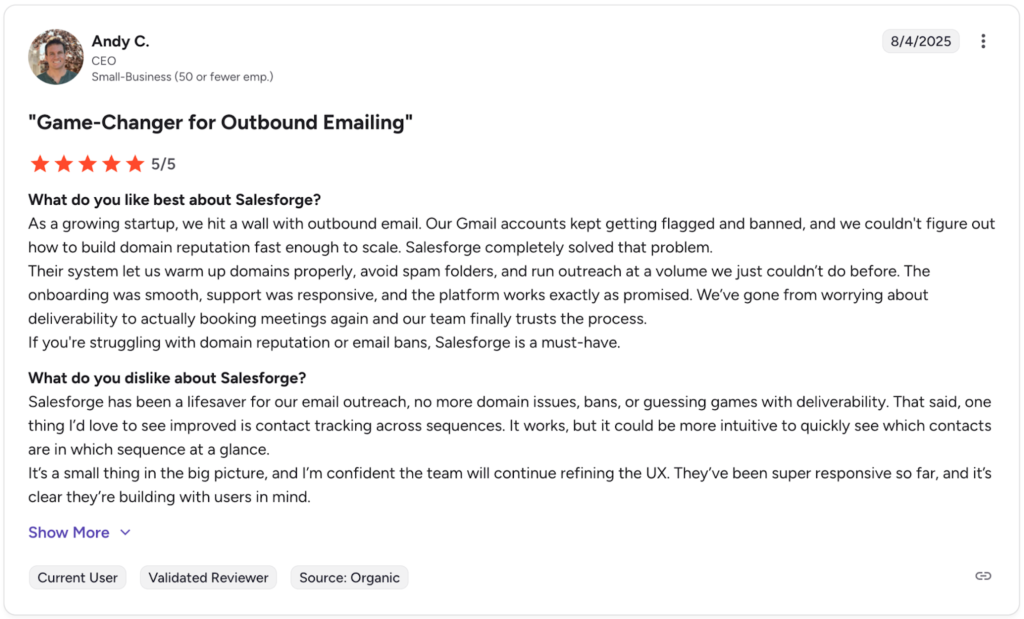The height and width of the screenshot is (619, 1024).
Task: Click the third star of the 5-star rating
Action: coord(89,163)
